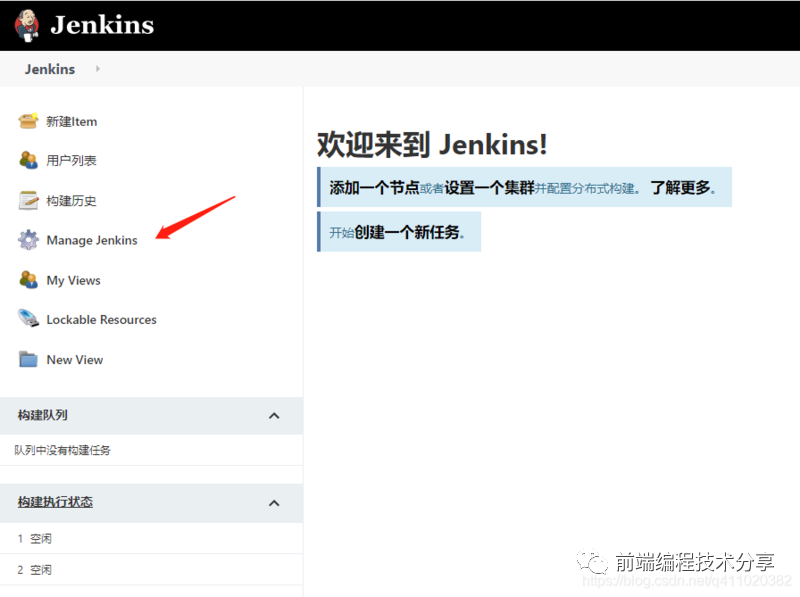This screenshot has height=597, width=800.
Task: Click the 构建队列 header text
Action: (x=42, y=415)
